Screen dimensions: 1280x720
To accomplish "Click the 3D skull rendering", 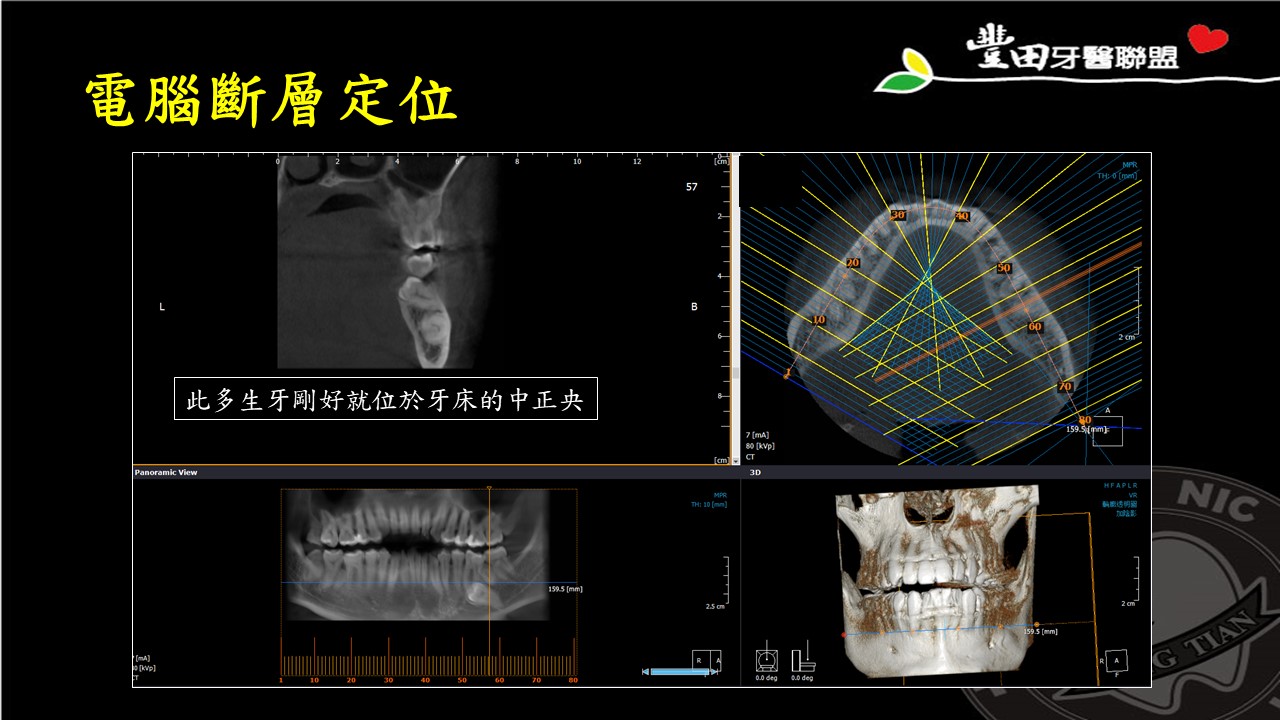I will coord(937,585).
